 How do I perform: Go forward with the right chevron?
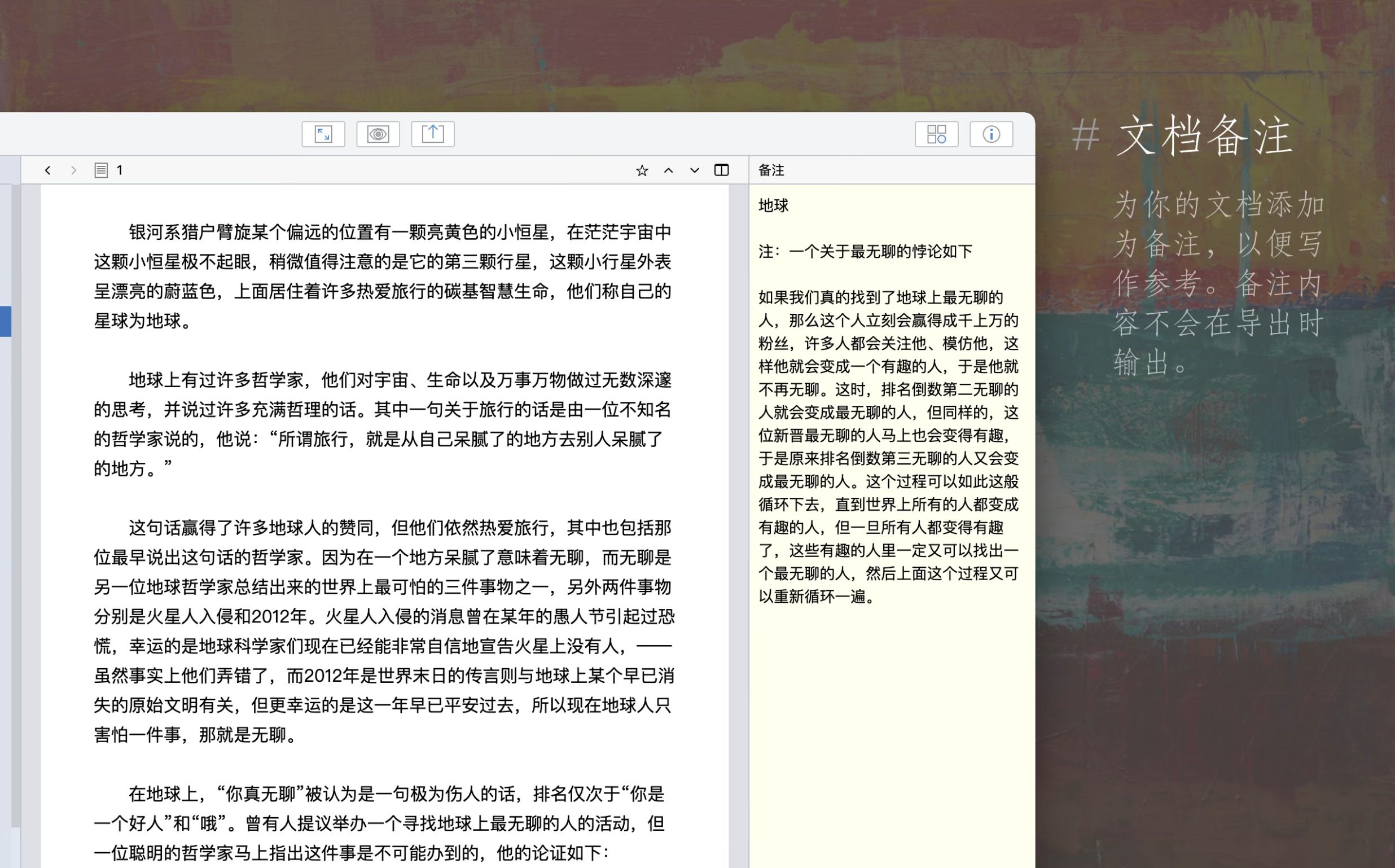(73, 170)
